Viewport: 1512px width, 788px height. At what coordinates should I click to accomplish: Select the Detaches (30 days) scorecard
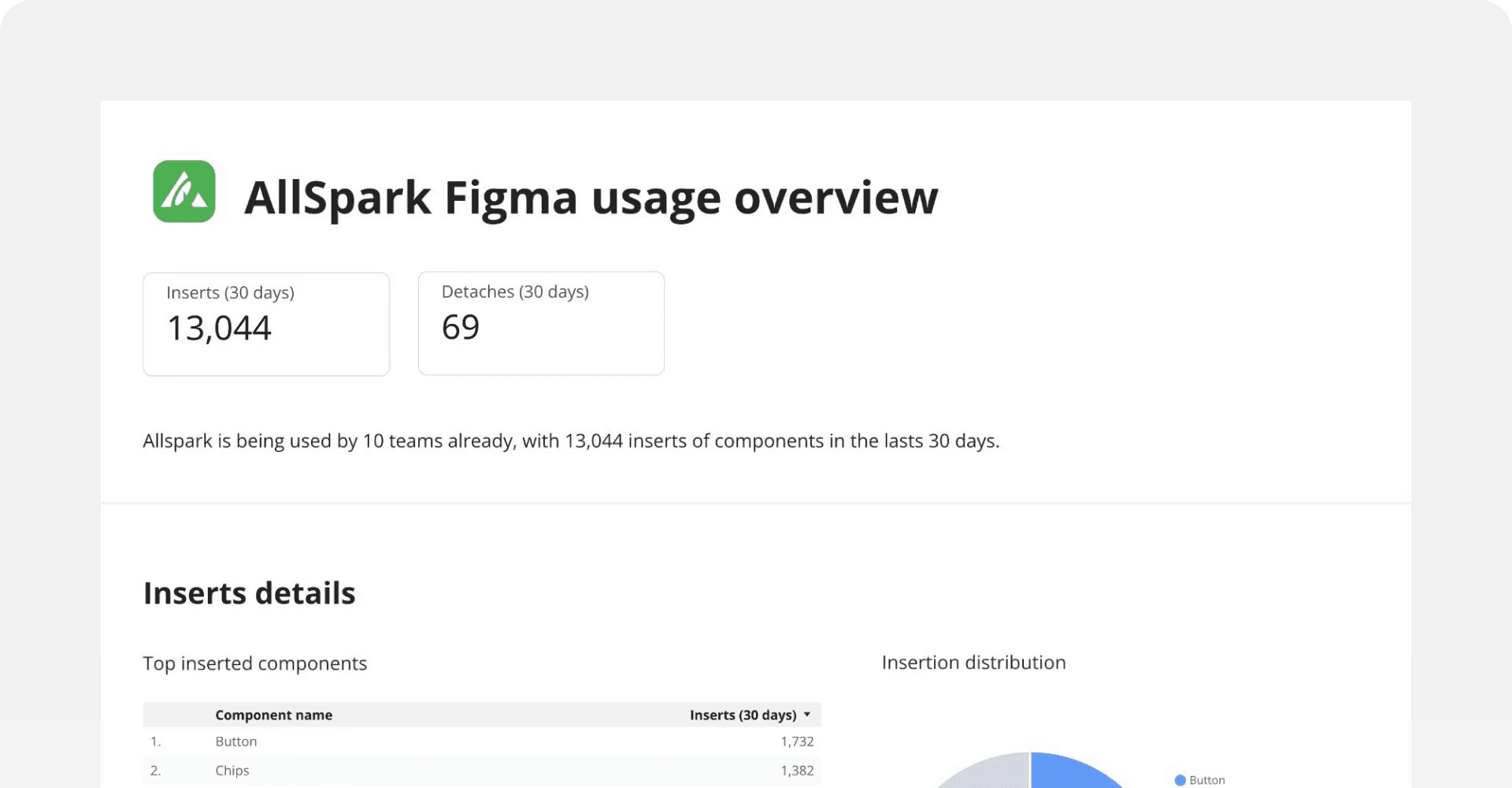click(x=541, y=323)
